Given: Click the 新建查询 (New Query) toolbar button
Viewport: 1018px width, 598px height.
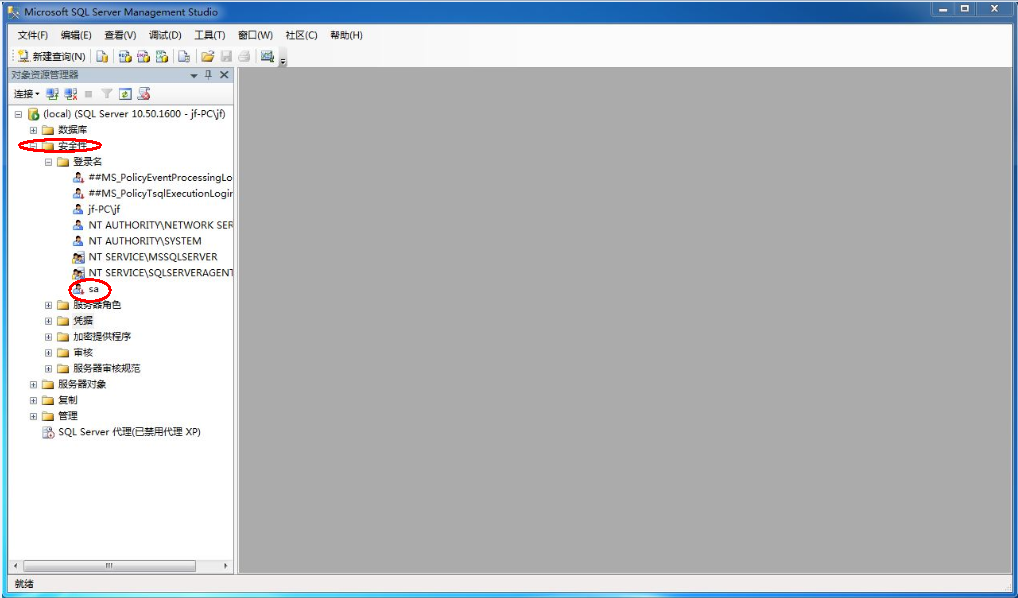Looking at the screenshot, I should click(x=51, y=56).
